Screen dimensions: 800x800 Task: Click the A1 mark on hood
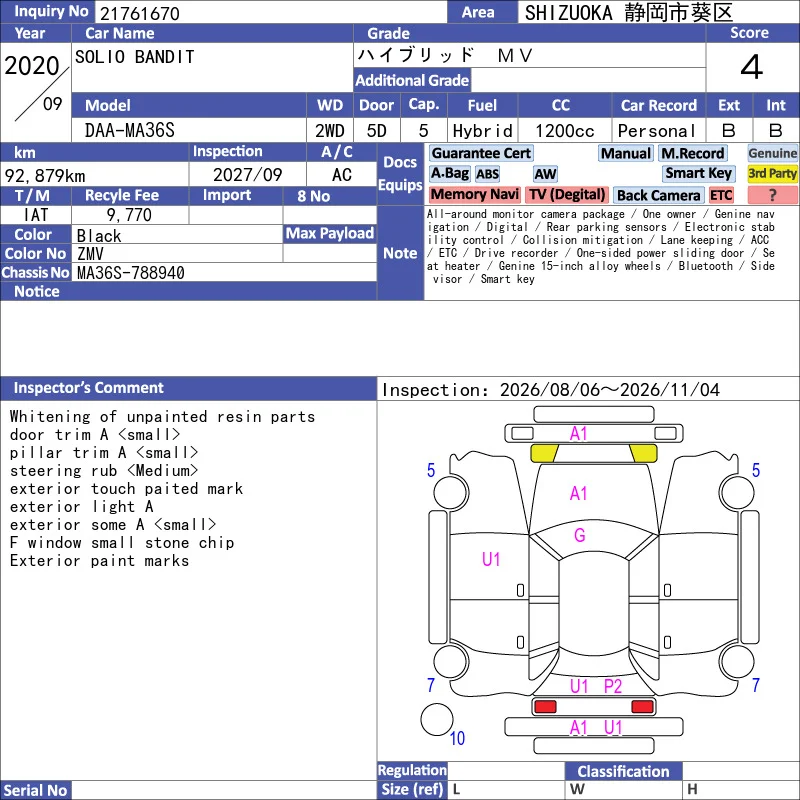point(579,493)
